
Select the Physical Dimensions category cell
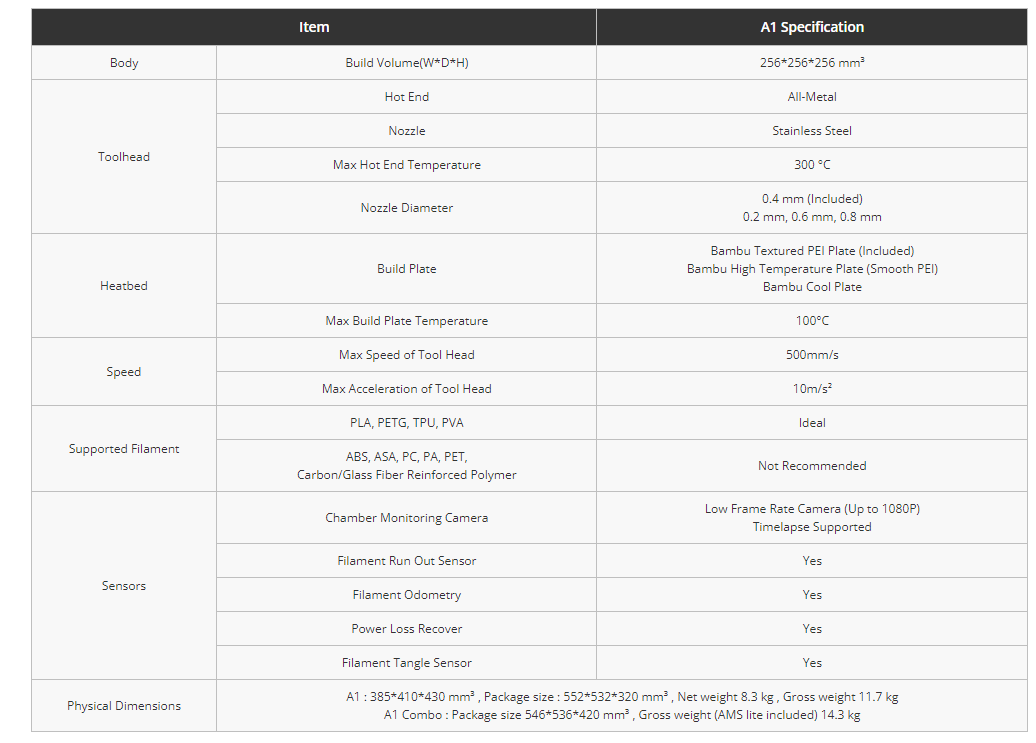[x=124, y=705]
